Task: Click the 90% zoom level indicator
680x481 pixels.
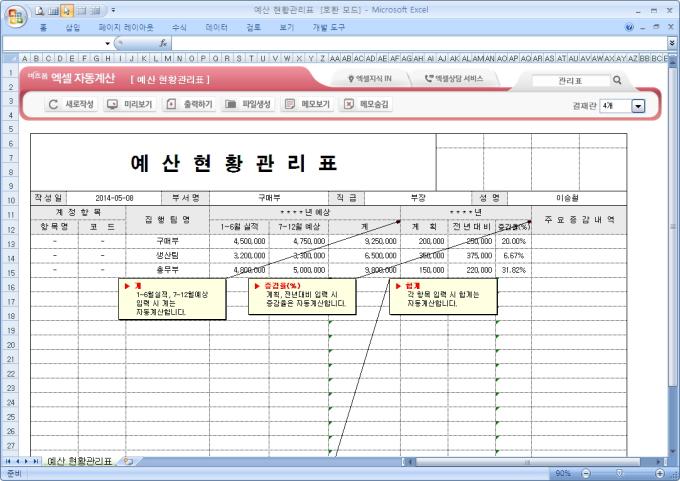Action: 563,473
